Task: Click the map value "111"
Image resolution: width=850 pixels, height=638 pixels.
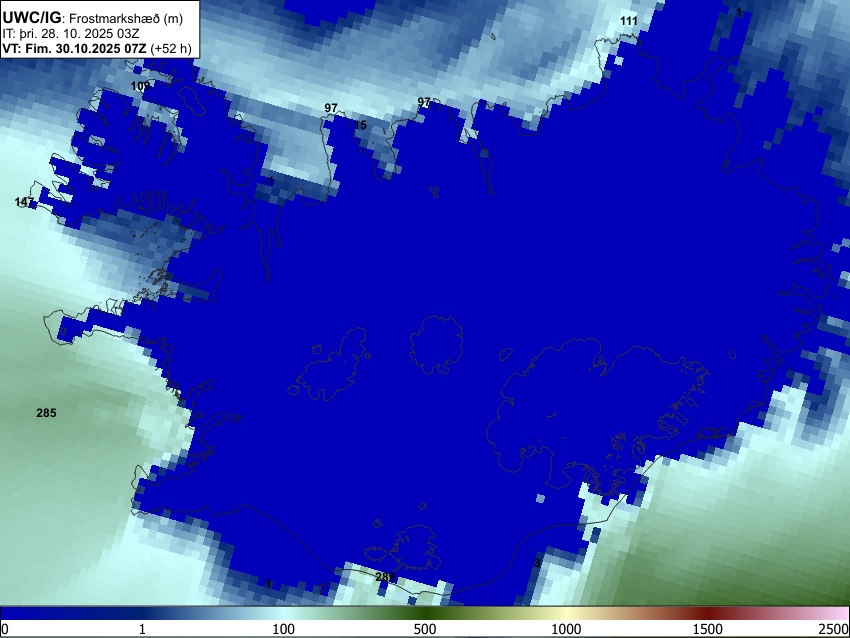Action: click(x=629, y=21)
